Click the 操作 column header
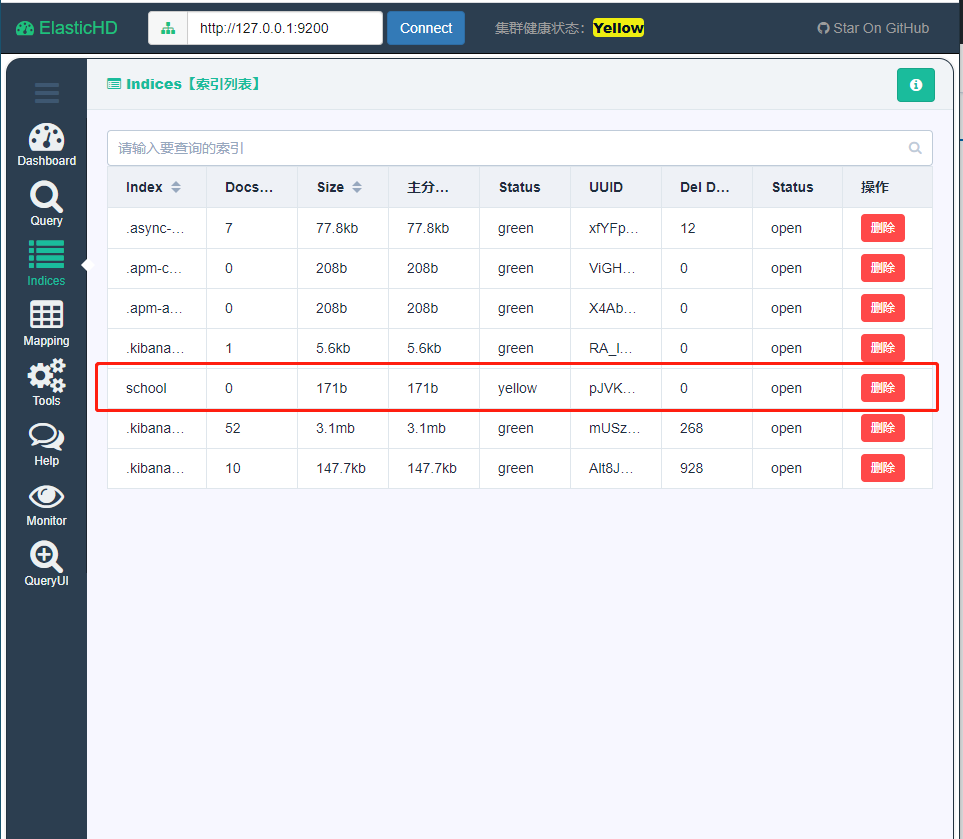Viewport: 963px width, 839px height. 875,187
